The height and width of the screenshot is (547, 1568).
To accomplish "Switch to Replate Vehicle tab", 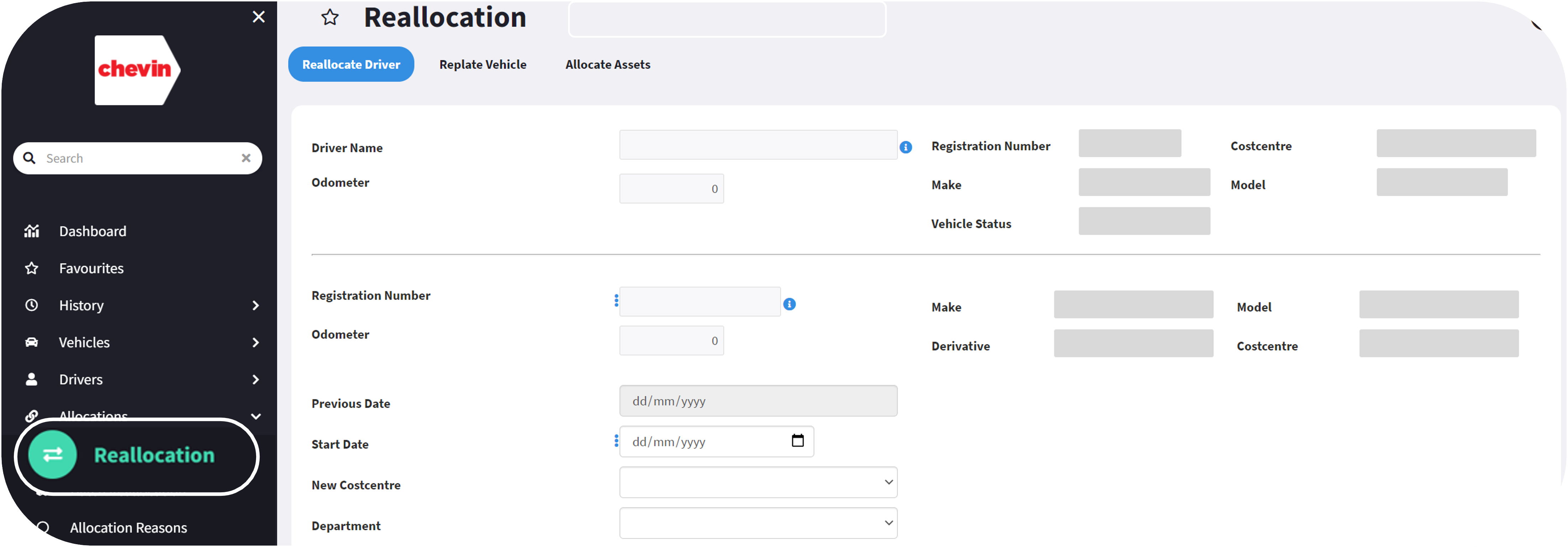I will (x=483, y=64).
